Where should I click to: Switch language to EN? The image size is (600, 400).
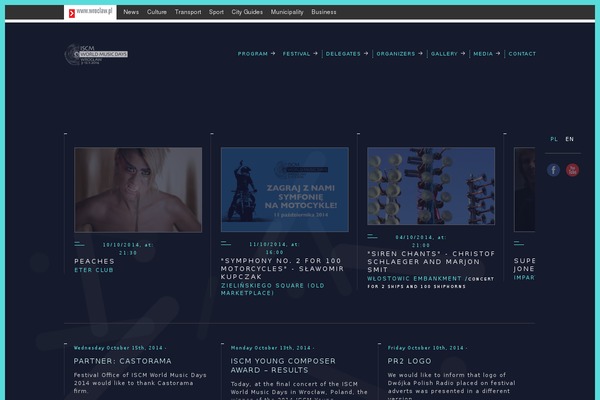pyautogui.click(x=569, y=139)
